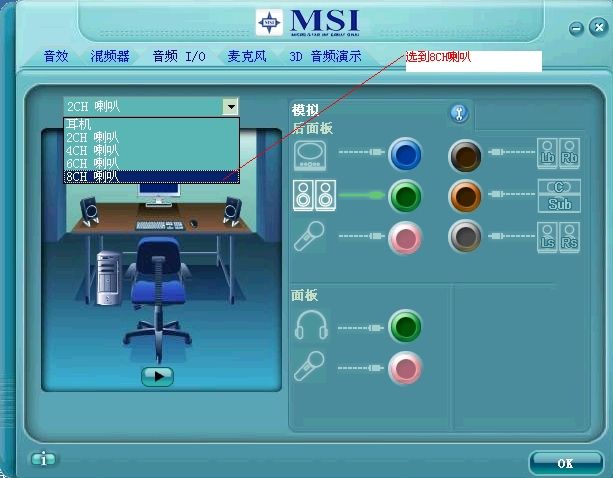Viewport: 613px width, 478px height.
Task: Click the front panel microphone icon
Action: click(309, 366)
